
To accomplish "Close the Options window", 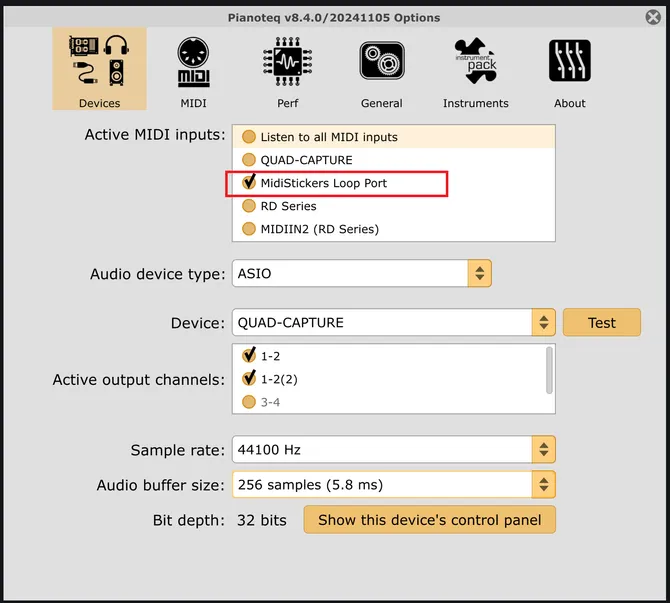I will pyautogui.click(x=653, y=17).
